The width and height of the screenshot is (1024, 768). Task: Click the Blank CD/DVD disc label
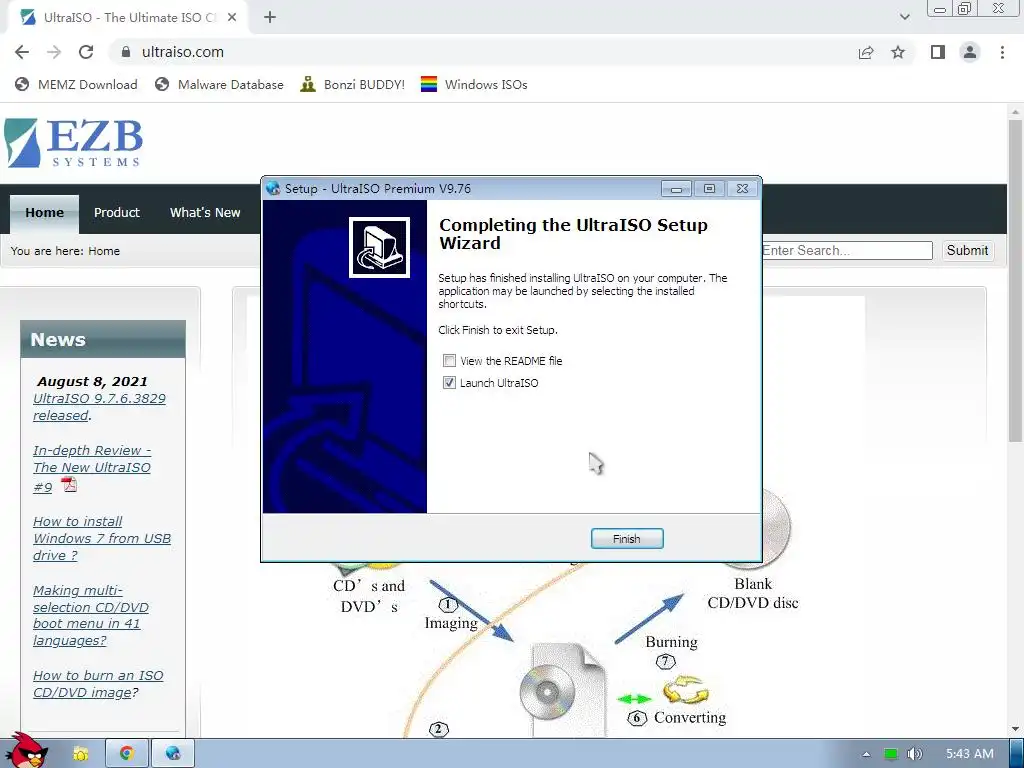[753, 593]
